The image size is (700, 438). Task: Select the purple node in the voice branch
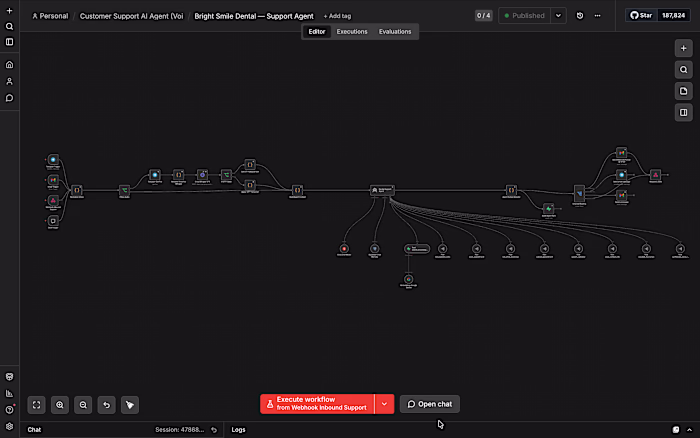point(202,175)
